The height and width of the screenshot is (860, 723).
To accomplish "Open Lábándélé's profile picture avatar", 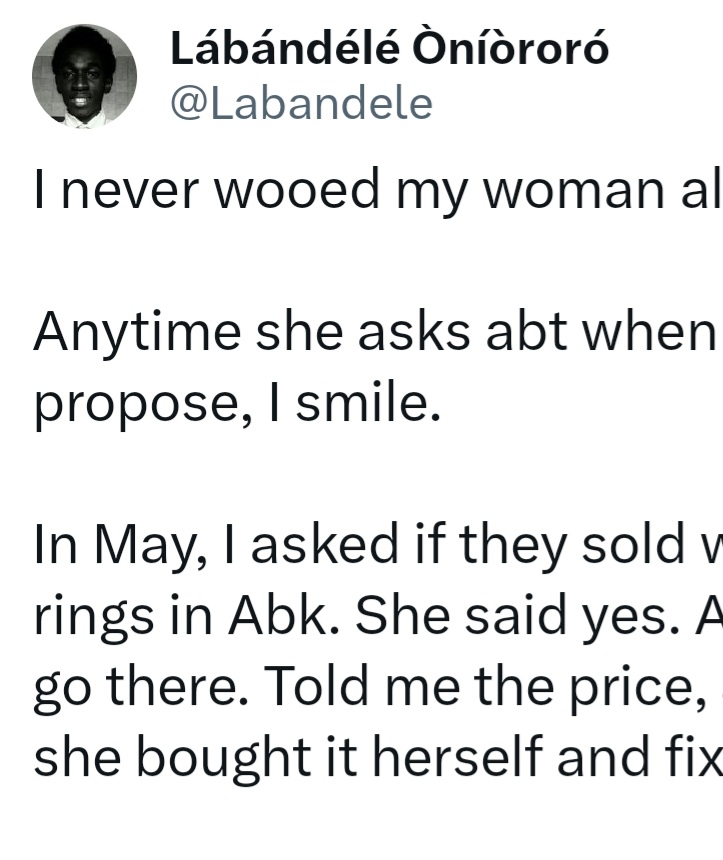I will pyautogui.click(x=84, y=76).
